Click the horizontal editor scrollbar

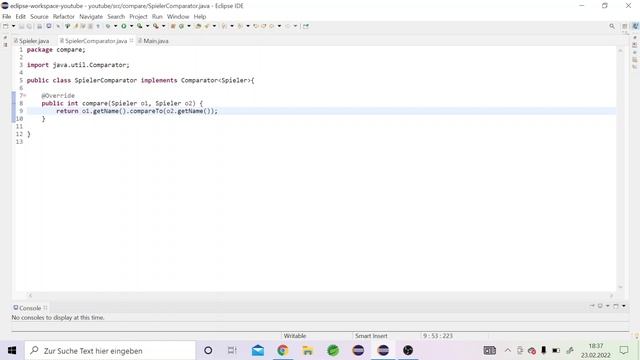click(320, 295)
